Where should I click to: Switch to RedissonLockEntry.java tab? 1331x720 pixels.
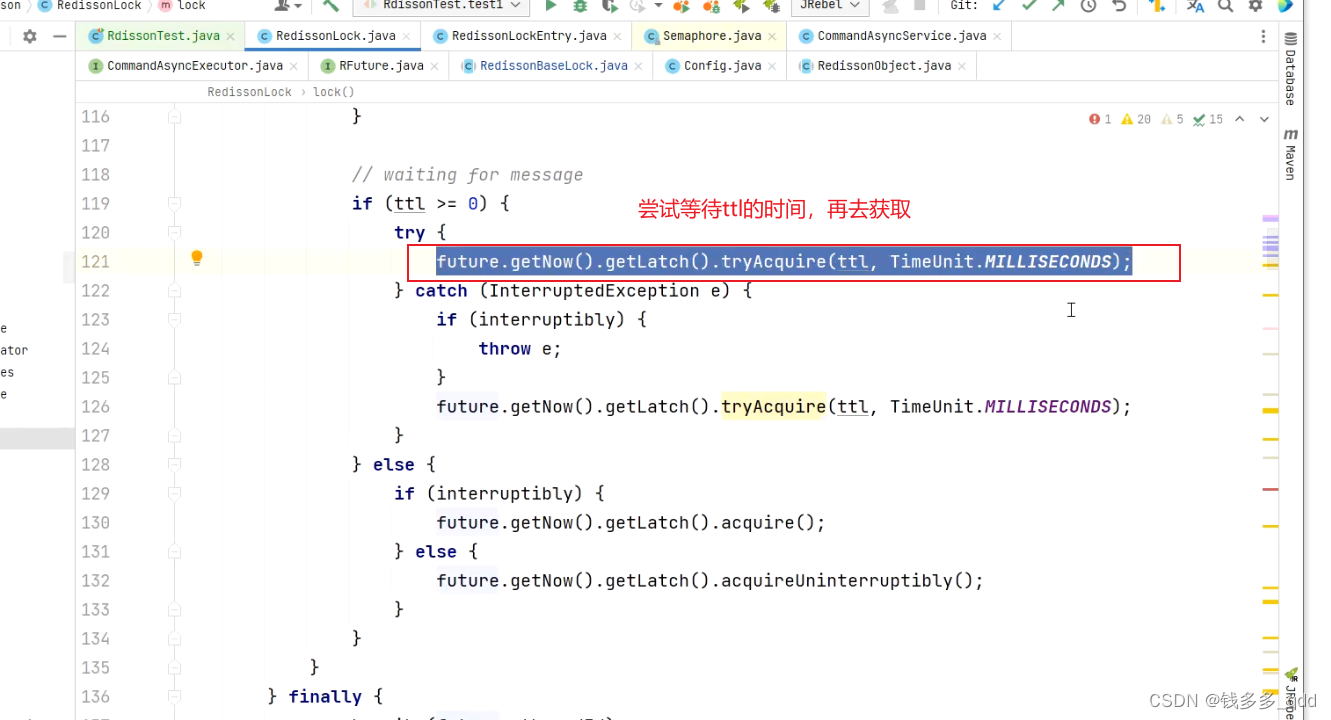coord(528,36)
